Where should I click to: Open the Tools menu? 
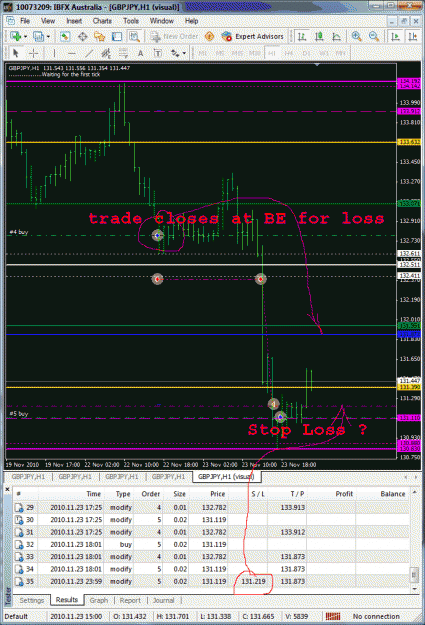click(x=131, y=21)
